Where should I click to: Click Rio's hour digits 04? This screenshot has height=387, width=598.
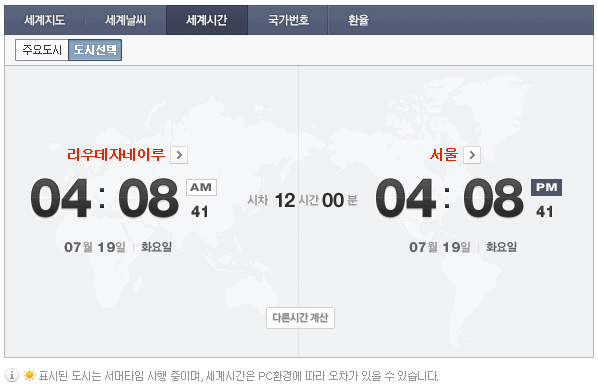[61, 198]
